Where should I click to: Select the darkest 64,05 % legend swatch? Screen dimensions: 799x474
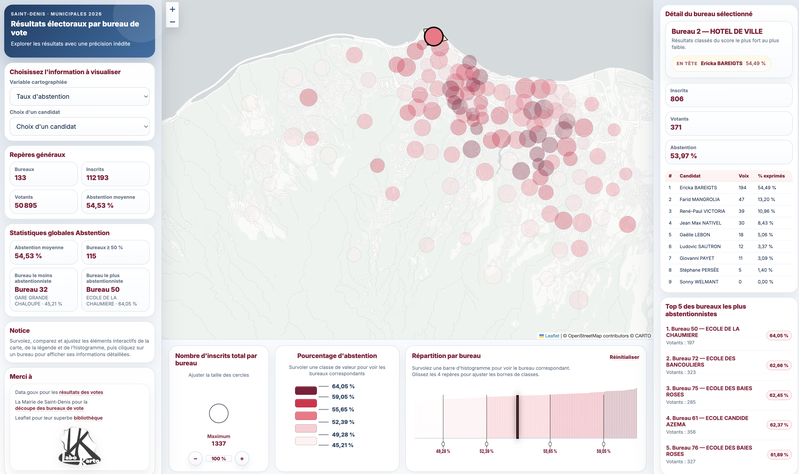point(306,386)
